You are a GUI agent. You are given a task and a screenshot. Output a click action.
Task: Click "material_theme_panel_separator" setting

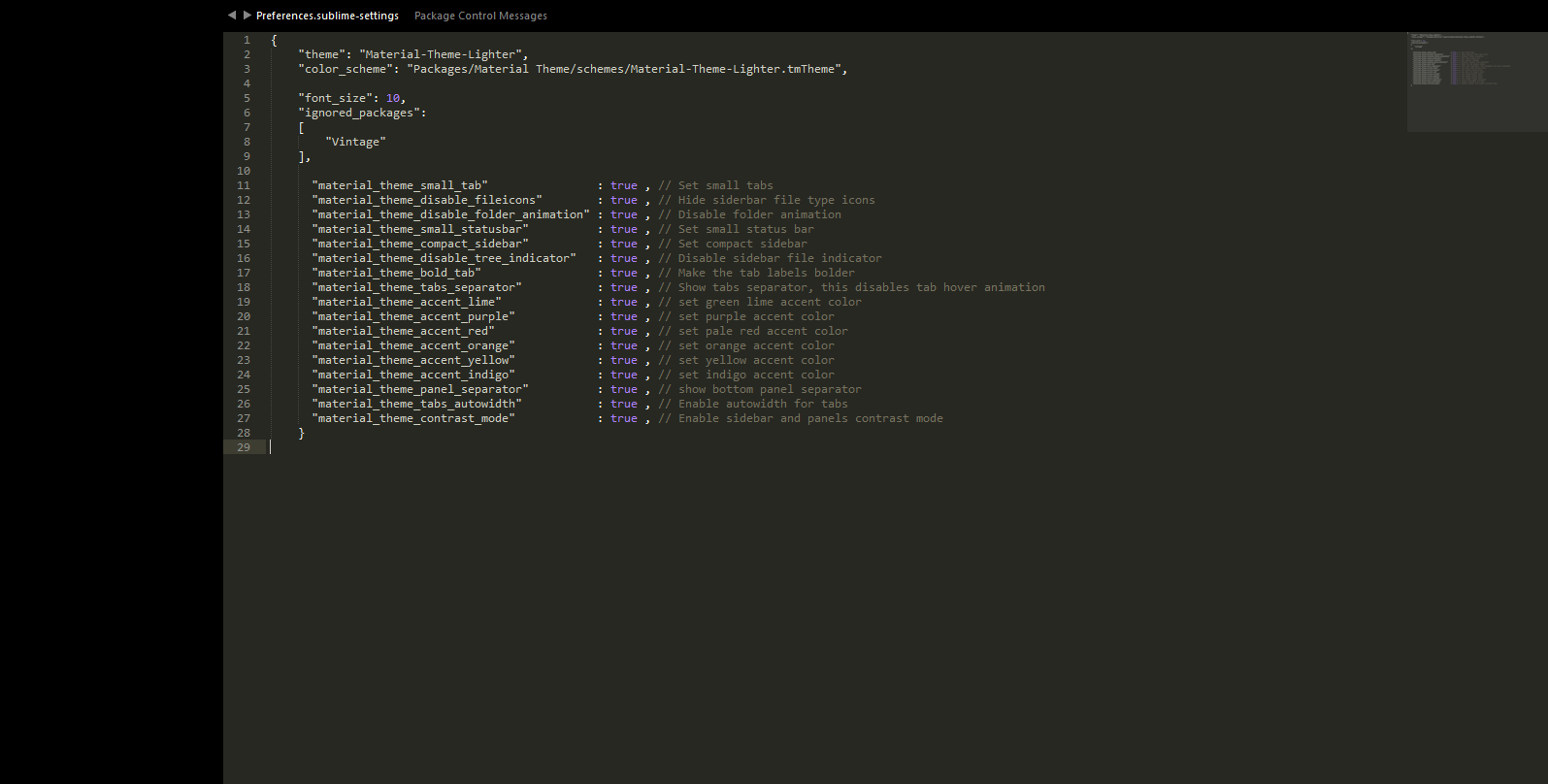[x=420, y=389]
